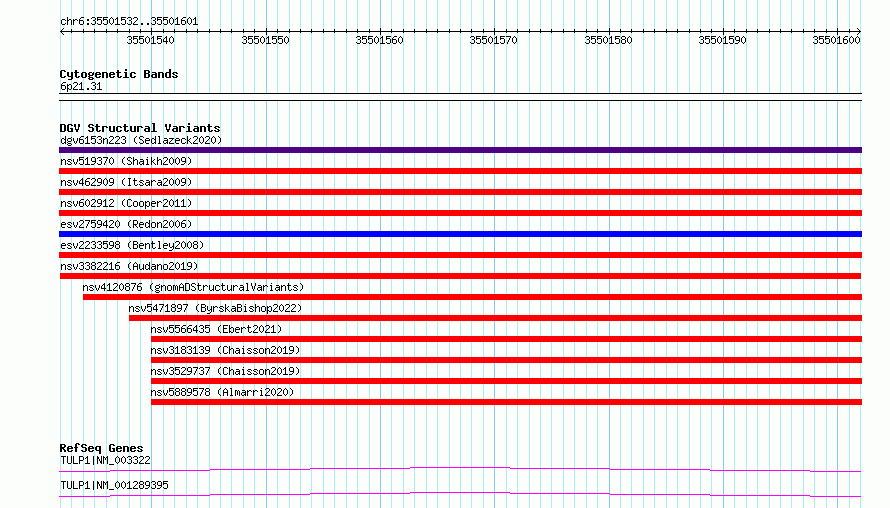Click the chr6:35501532..35501601 region label
Viewport: 890px width, 508px height.
coord(129,21)
